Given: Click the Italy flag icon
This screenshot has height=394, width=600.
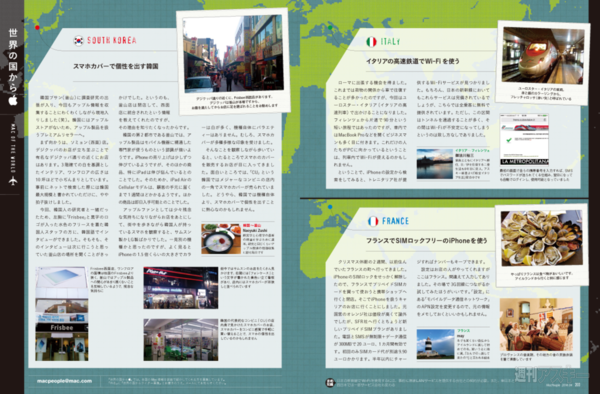Looking at the screenshot, I should pyautogui.click(x=371, y=42).
